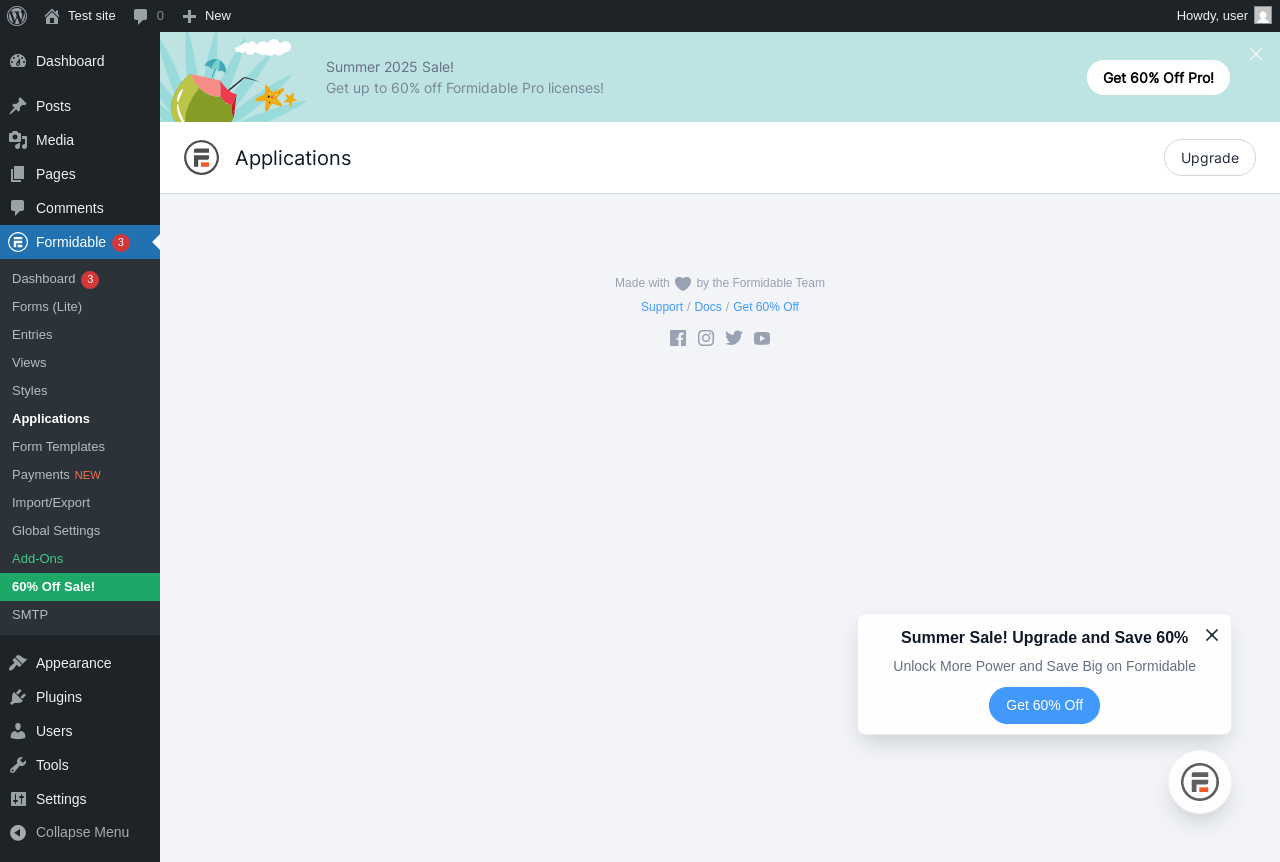Open the Docs footer link
Screen dimensions: 1280x862
coord(708,307)
